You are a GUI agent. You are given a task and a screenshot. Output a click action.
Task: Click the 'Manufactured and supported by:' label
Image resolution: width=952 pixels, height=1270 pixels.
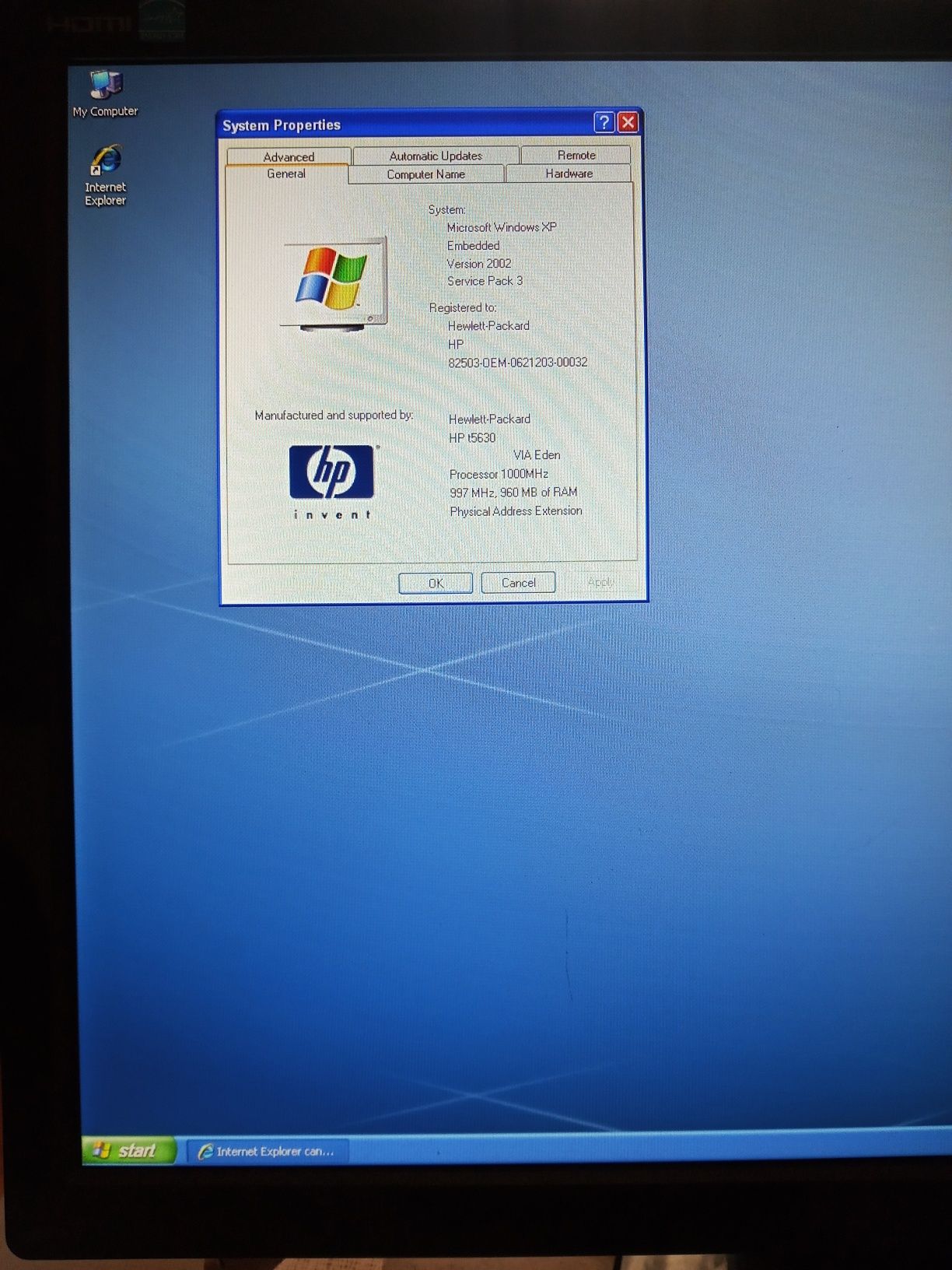coord(334,416)
